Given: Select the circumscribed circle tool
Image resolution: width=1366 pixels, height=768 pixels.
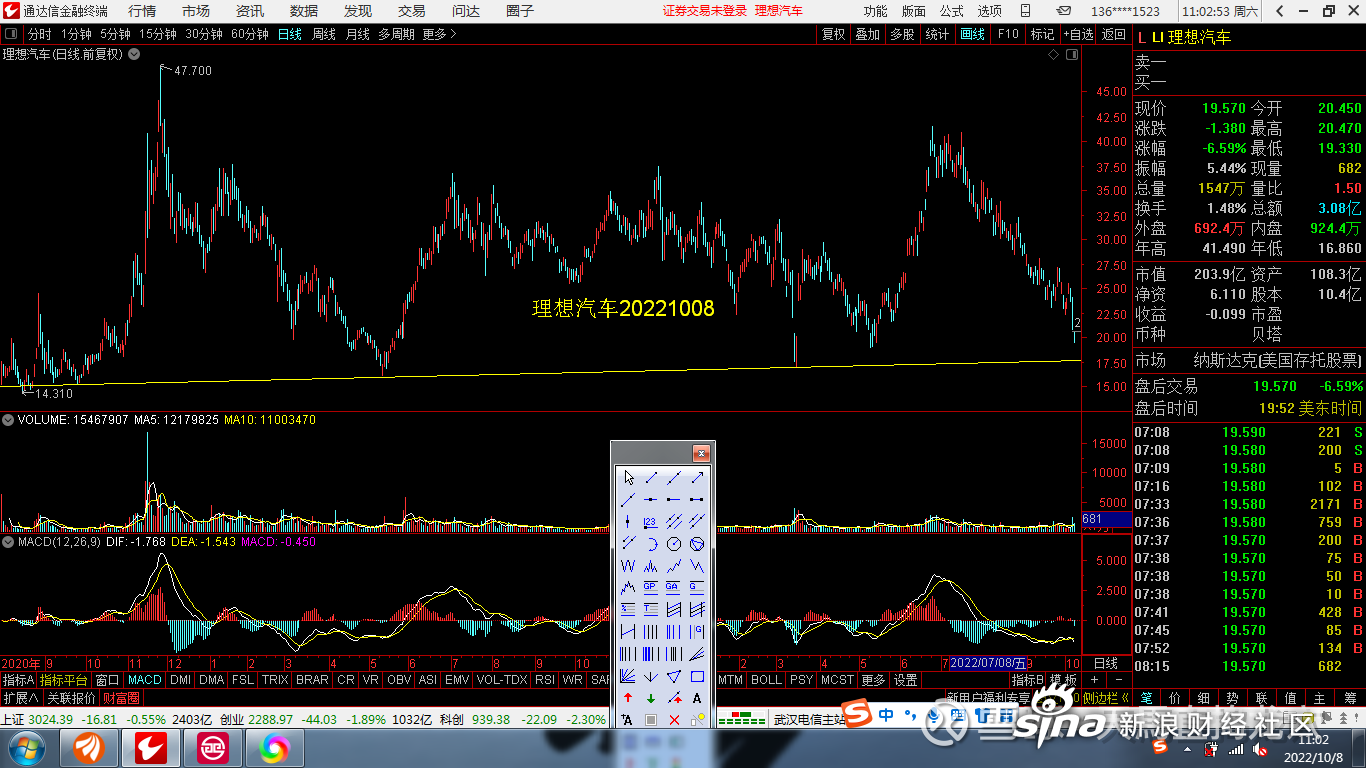Looking at the screenshot, I should point(697,543).
